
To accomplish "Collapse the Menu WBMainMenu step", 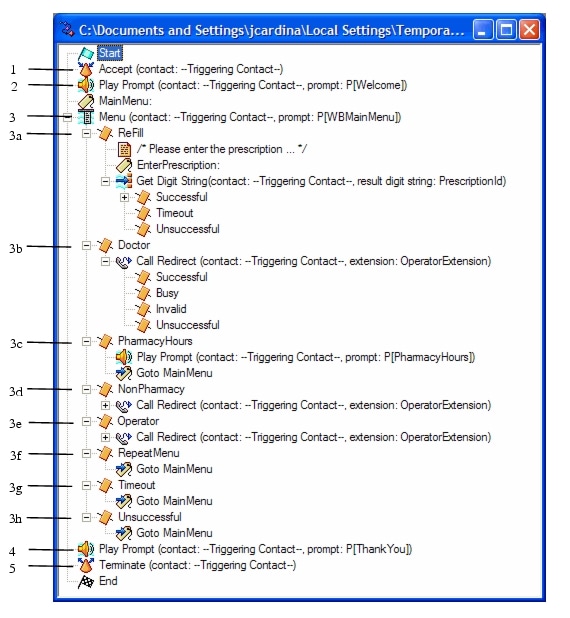I will [67, 117].
